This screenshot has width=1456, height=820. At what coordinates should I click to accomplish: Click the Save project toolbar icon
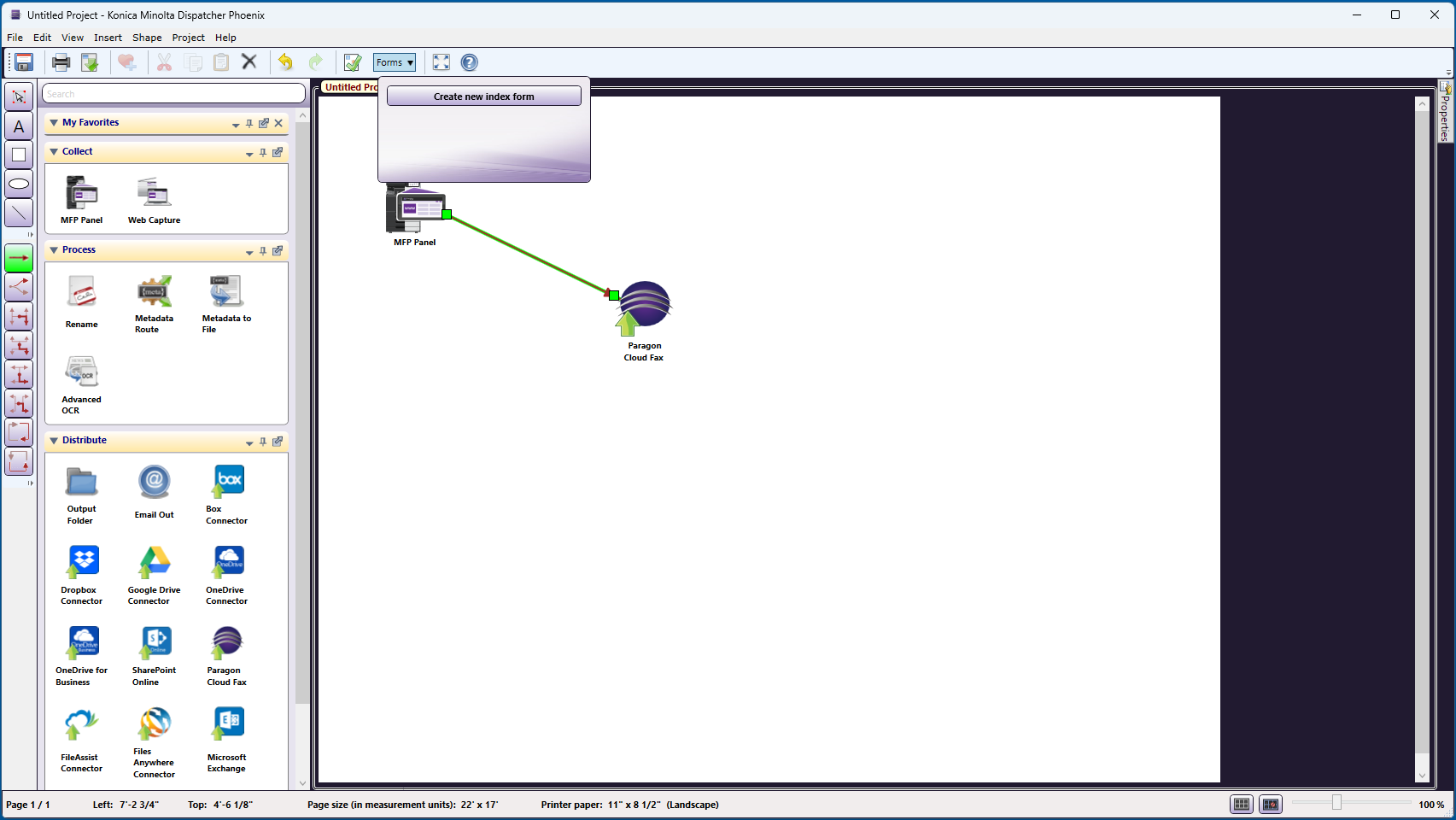(x=24, y=62)
